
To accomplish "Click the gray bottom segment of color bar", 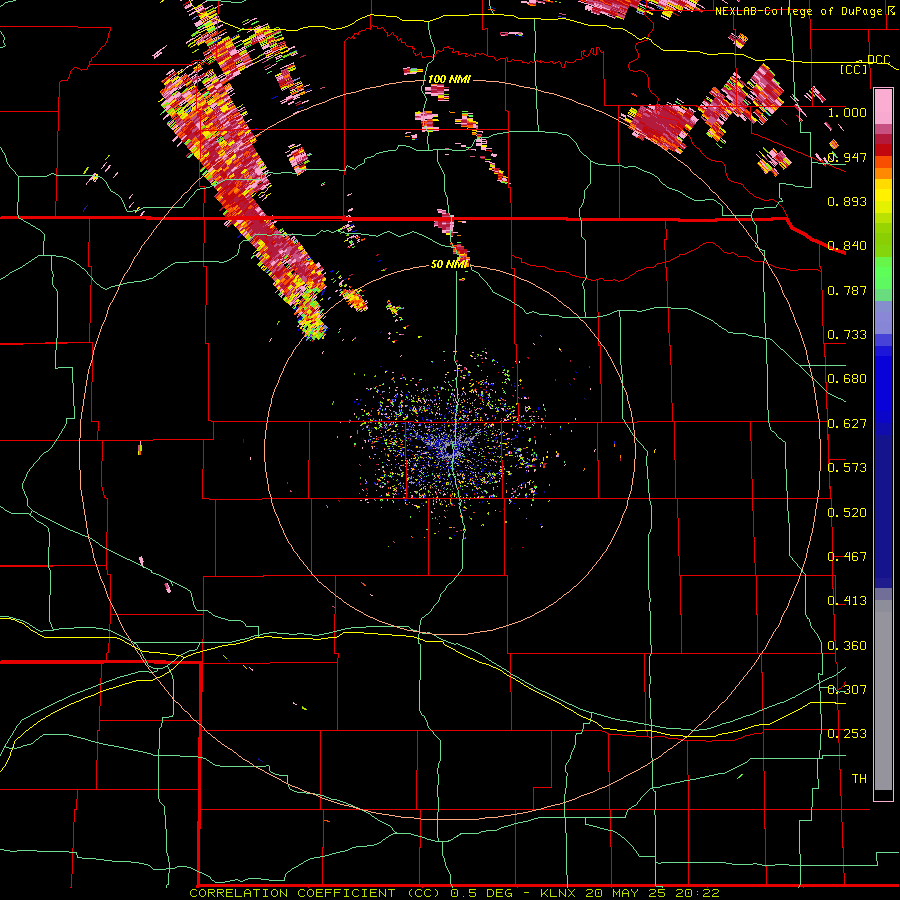I will [x=883, y=695].
